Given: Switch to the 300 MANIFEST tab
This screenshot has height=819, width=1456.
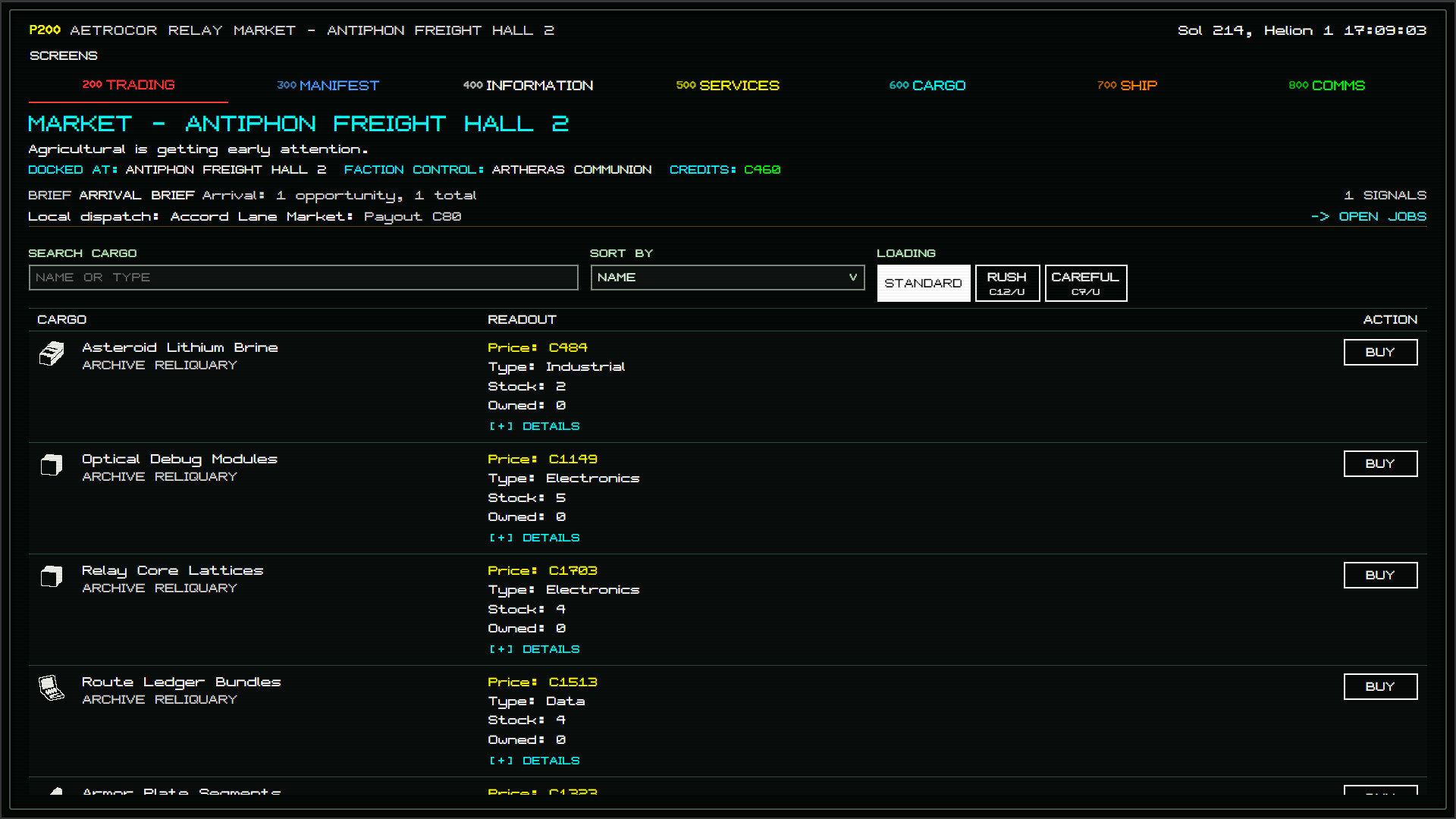Looking at the screenshot, I should pyautogui.click(x=328, y=86).
